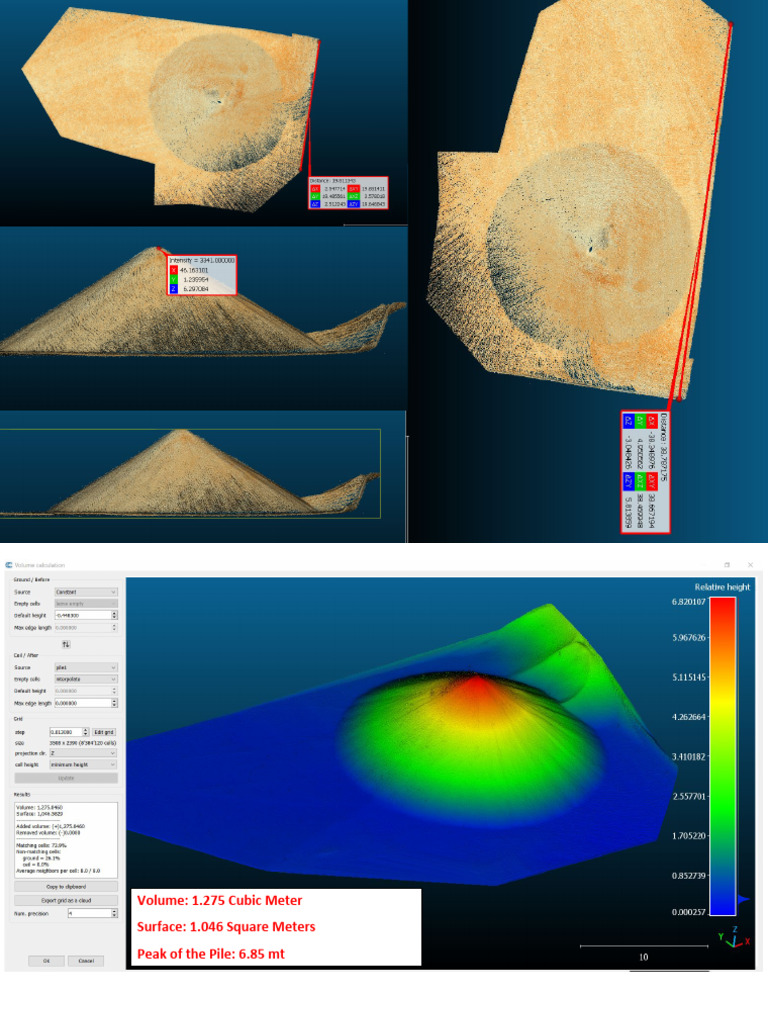Click the swap ground and ceil arrows icon
The image size is (768, 1024).
point(66,644)
